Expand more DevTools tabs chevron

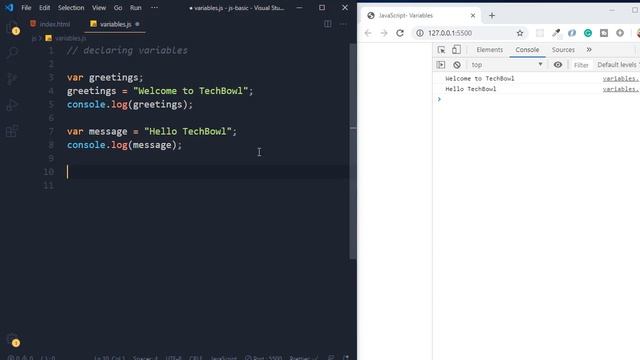pyautogui.click(x=589, y=50)
